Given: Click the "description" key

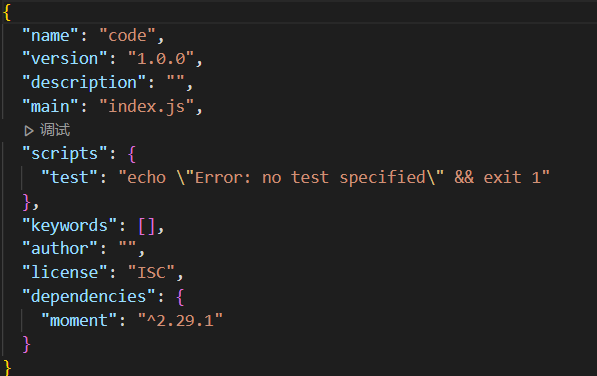Looking at the screenshot, I should 84,83.
